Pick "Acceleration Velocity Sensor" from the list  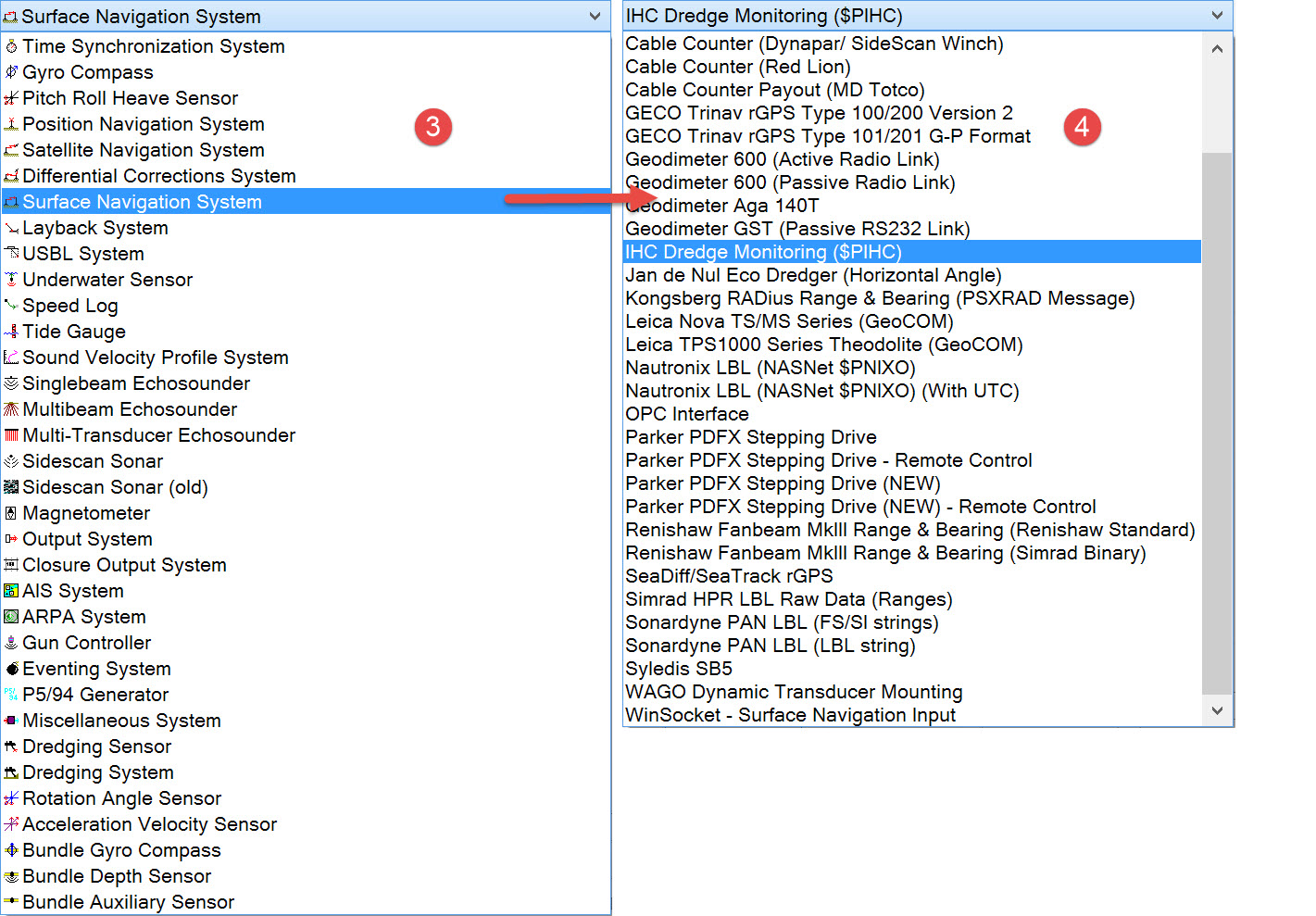[149, 824]
